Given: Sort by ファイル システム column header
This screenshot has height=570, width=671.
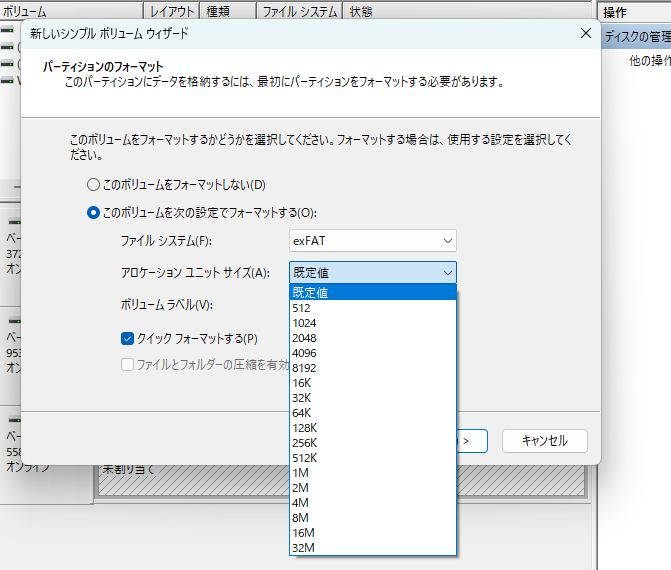Looking at the screenshot, I should tap(300, 12).
